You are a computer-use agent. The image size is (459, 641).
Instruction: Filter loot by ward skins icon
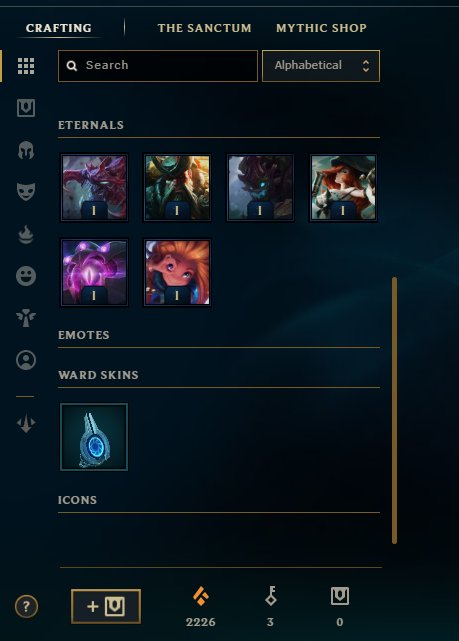[26, 318]
